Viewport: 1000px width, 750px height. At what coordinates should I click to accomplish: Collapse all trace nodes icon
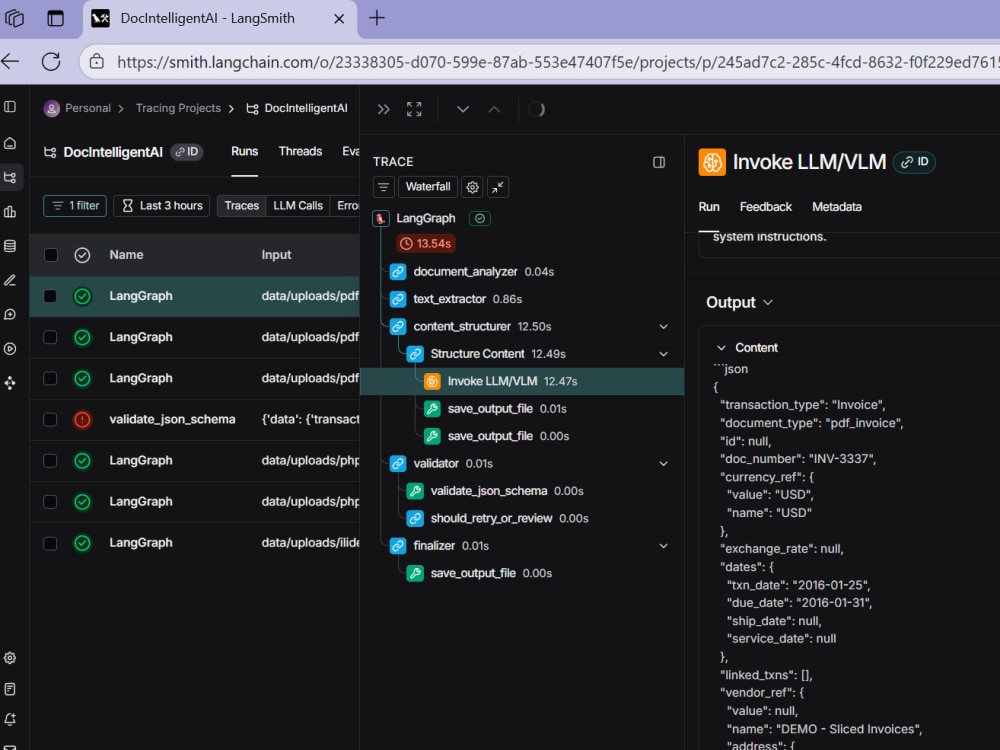coord(498,188)
